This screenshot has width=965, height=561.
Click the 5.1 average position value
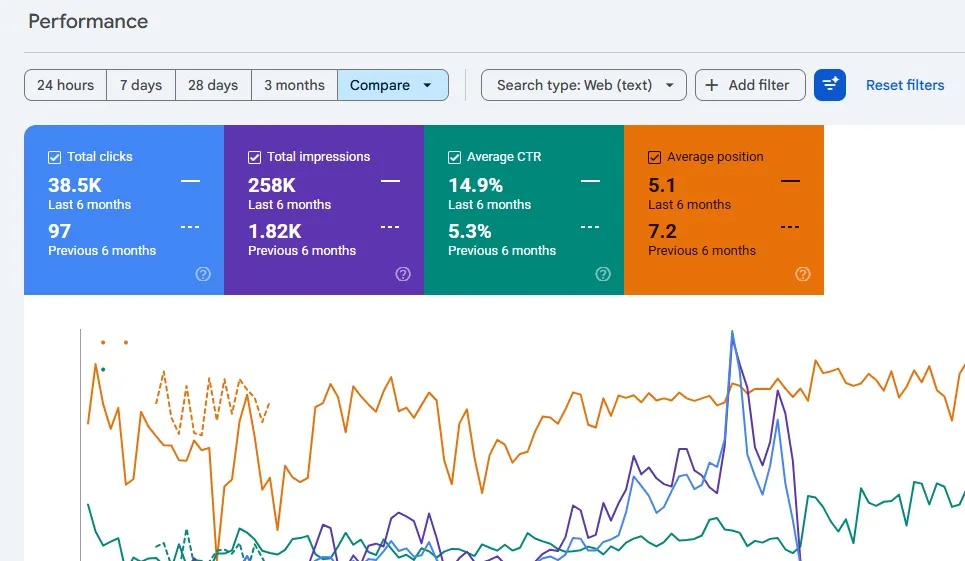[x=662, y=185]
